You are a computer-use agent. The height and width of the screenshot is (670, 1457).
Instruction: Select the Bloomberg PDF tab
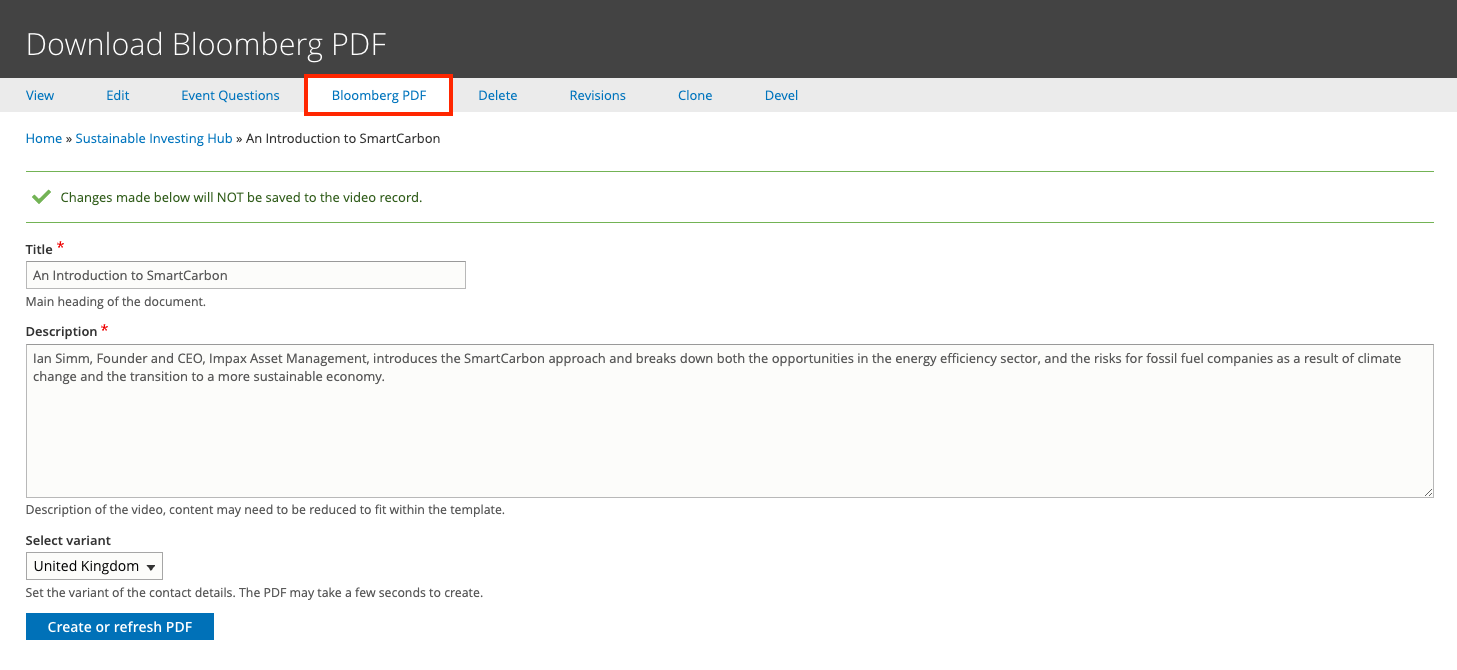click(x=379, y=95)
